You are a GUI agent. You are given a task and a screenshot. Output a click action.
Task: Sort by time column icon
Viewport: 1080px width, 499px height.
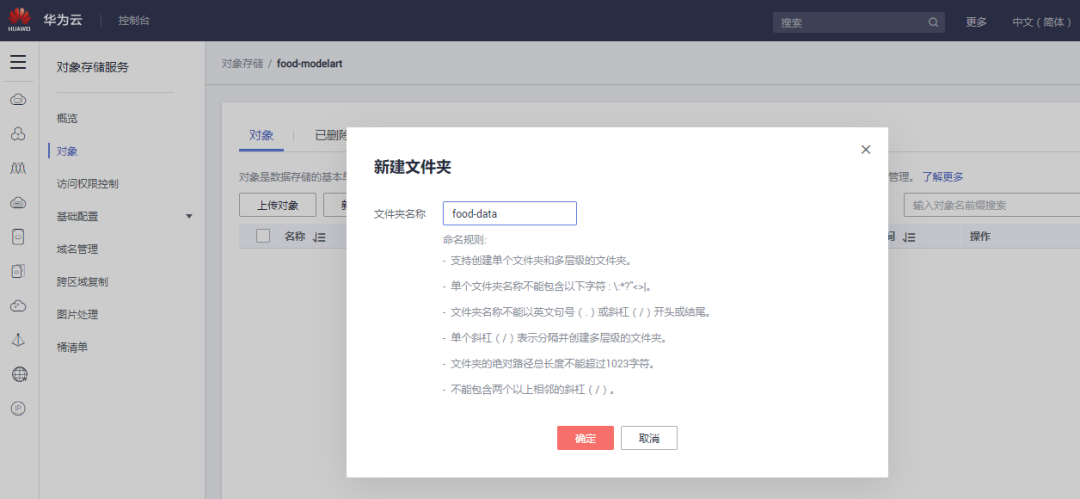click(x=909, y=237)
